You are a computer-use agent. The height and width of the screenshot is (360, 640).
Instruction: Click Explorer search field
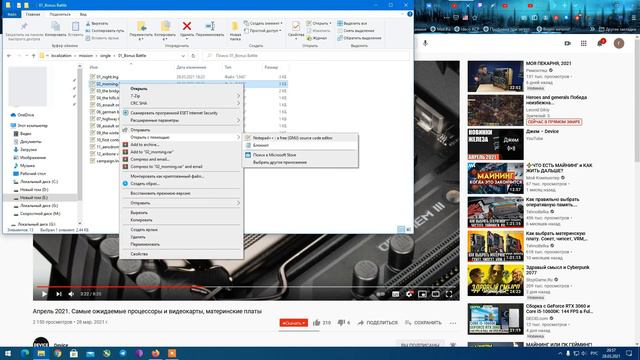click(306, 56)
